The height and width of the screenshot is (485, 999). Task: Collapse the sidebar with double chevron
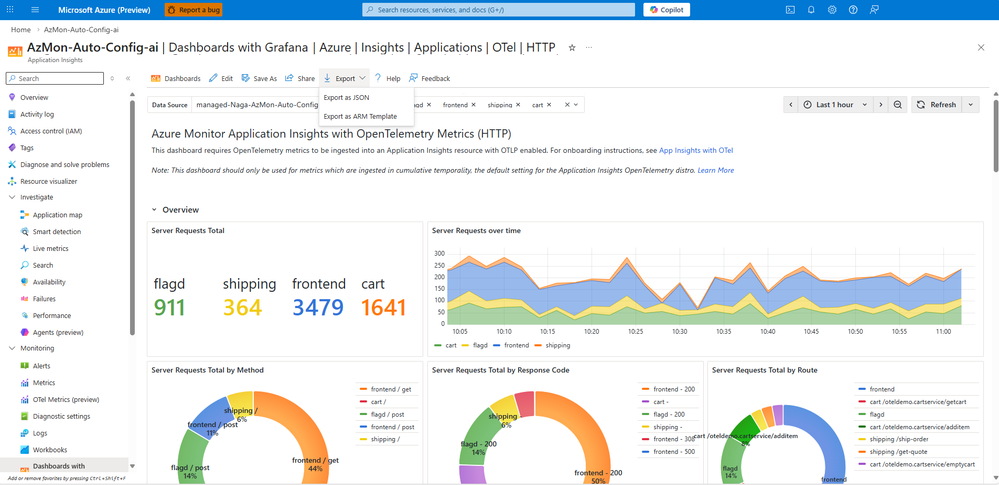(x=128, y=78)
